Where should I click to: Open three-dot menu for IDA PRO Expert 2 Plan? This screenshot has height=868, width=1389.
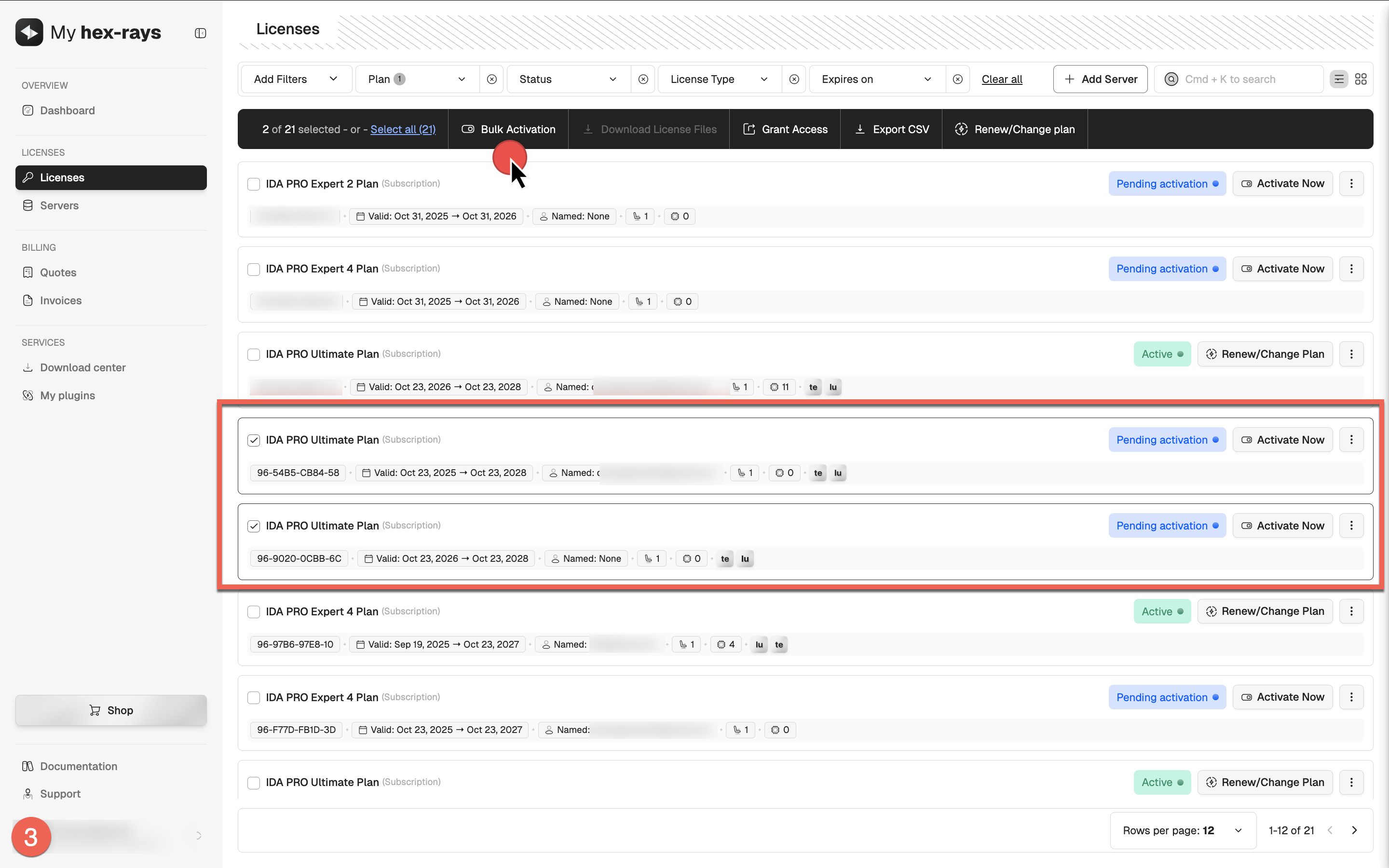[x=1351, y=184]
